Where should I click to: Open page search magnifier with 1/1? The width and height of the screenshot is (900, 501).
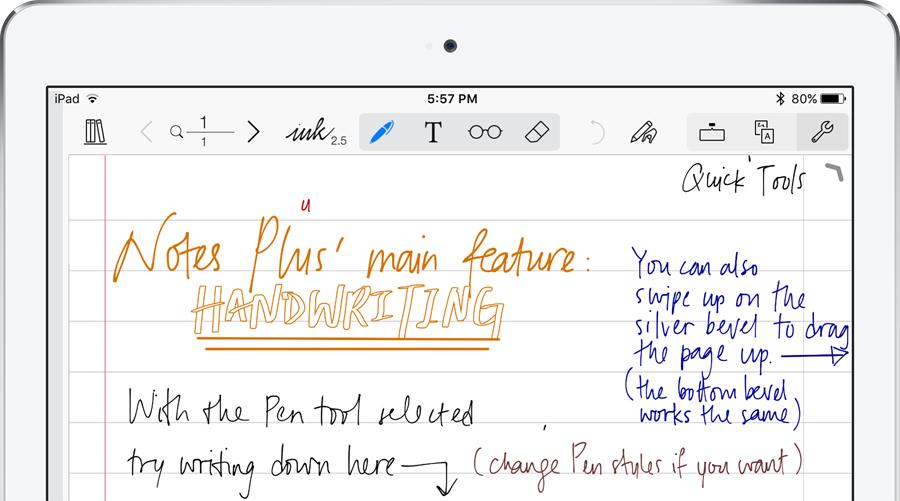click(x=202, y=132)
